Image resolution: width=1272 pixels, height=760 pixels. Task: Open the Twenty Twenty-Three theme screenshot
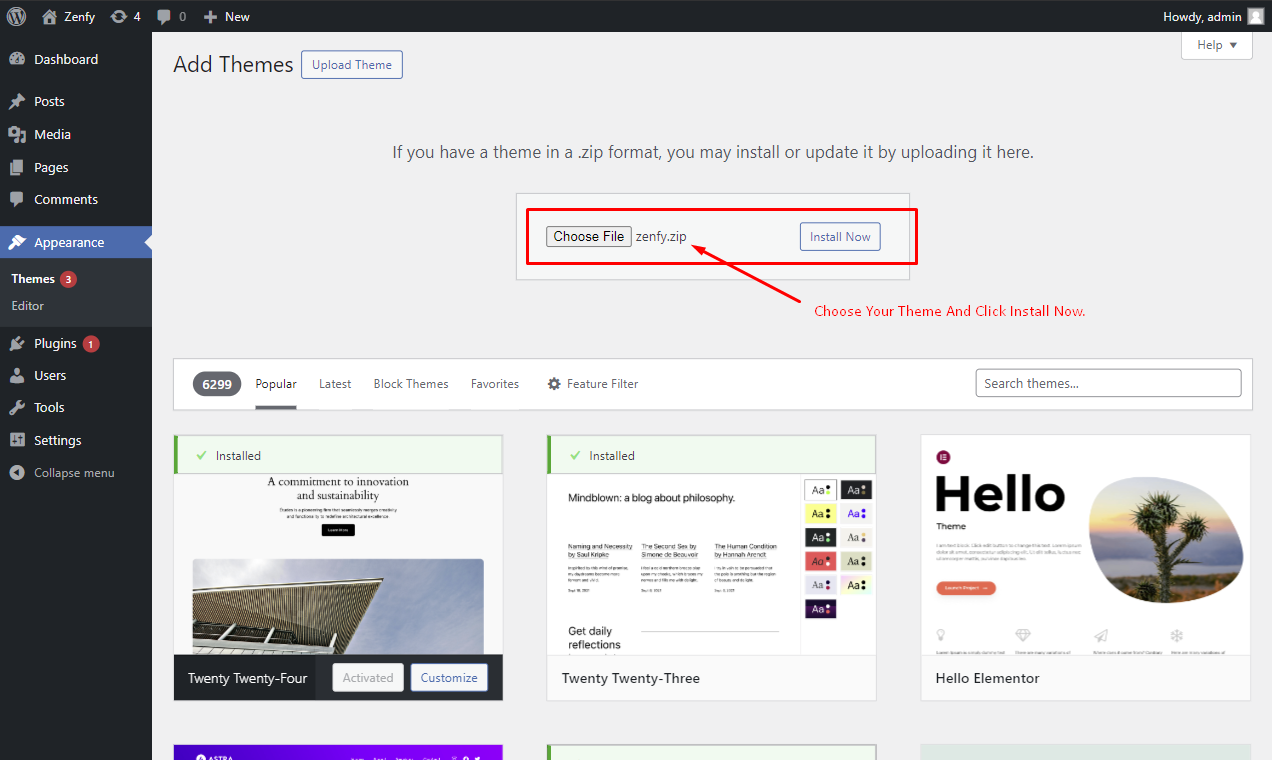pyautogui.click(x=711, y=565)
